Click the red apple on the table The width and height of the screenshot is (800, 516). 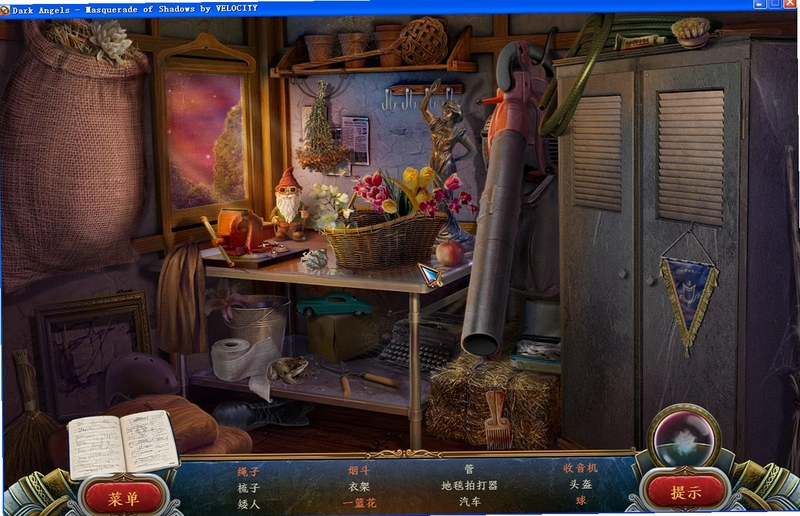pos(449,253)
